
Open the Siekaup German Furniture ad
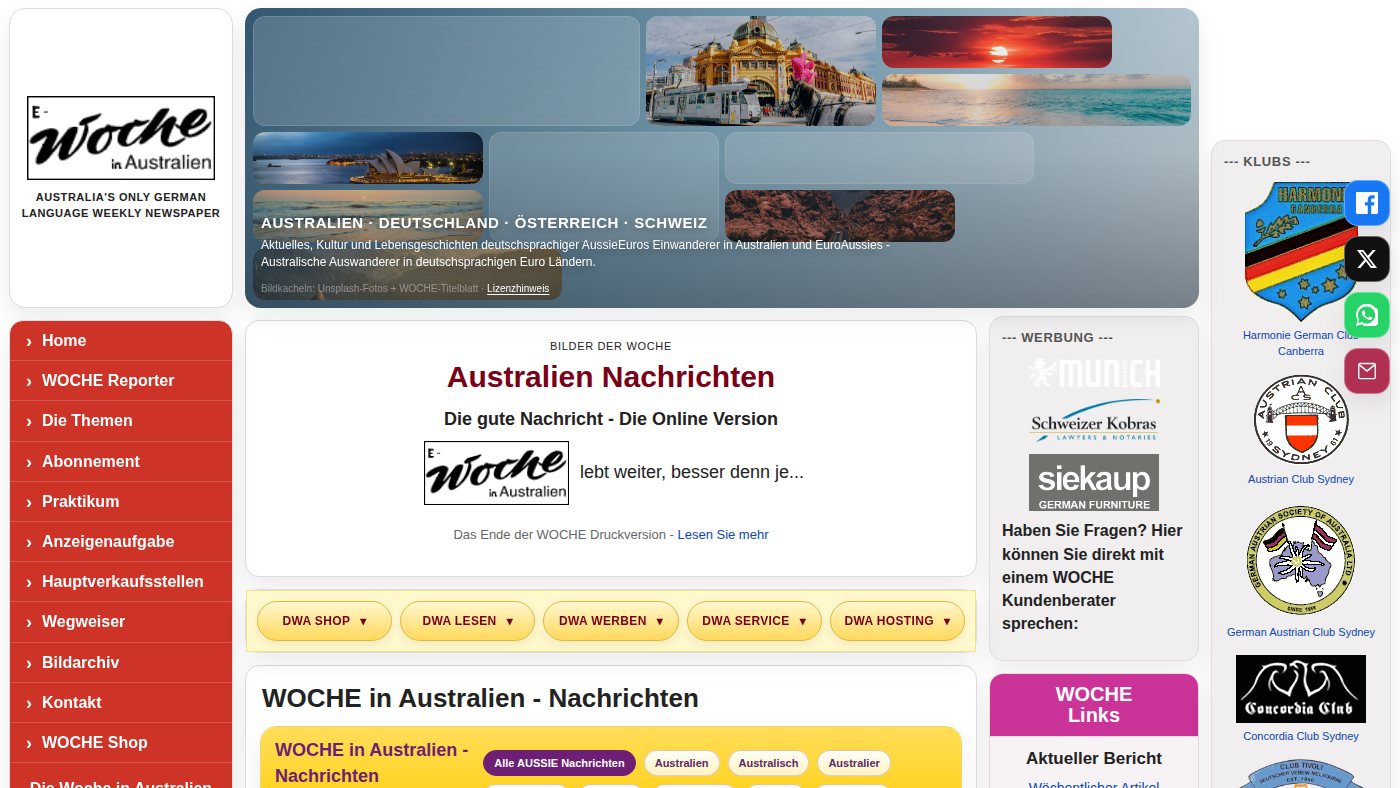1094,482
